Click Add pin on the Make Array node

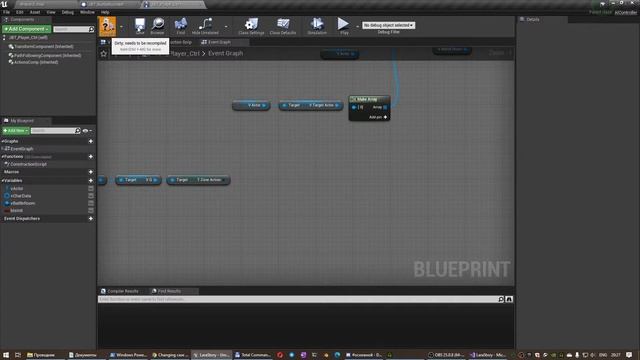pos(378,117)
